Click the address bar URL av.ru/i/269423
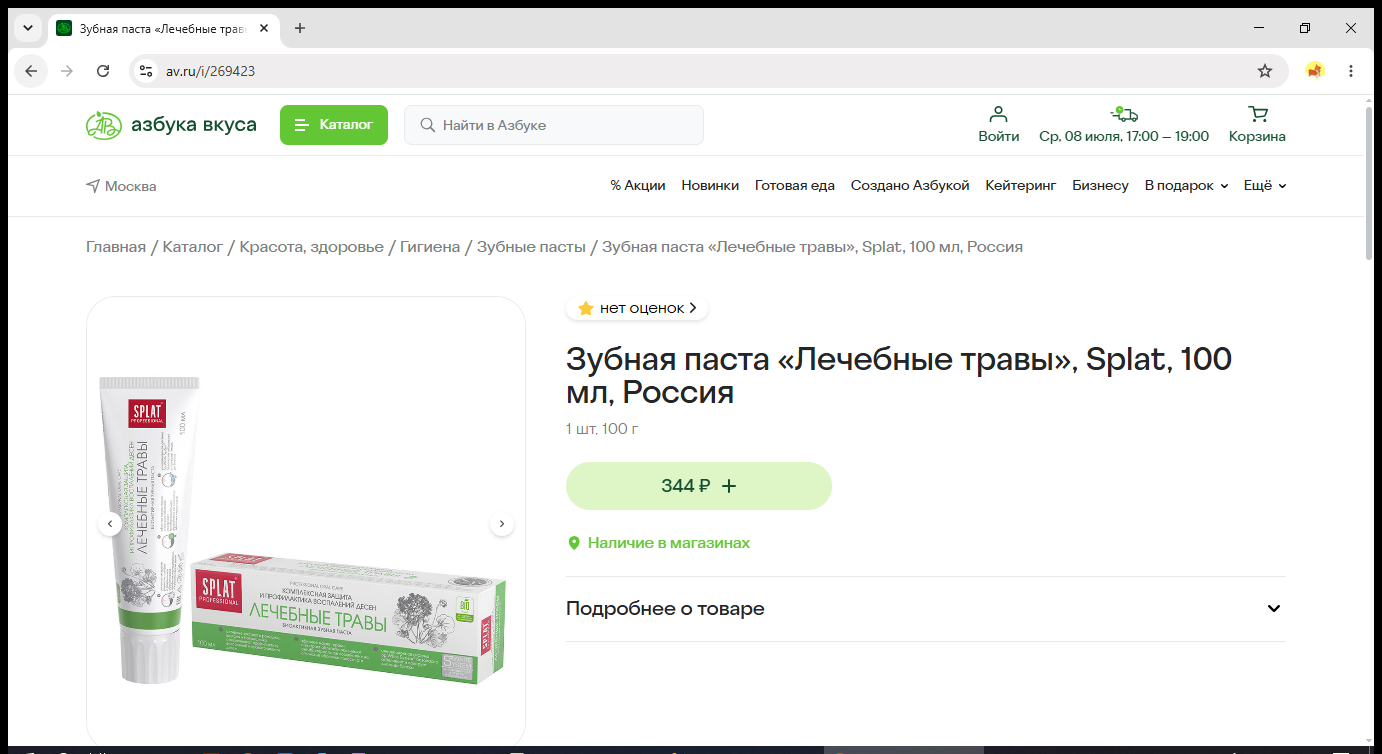Image resolution: width=1382 pixels, height=754 pixels. [210, 71]
